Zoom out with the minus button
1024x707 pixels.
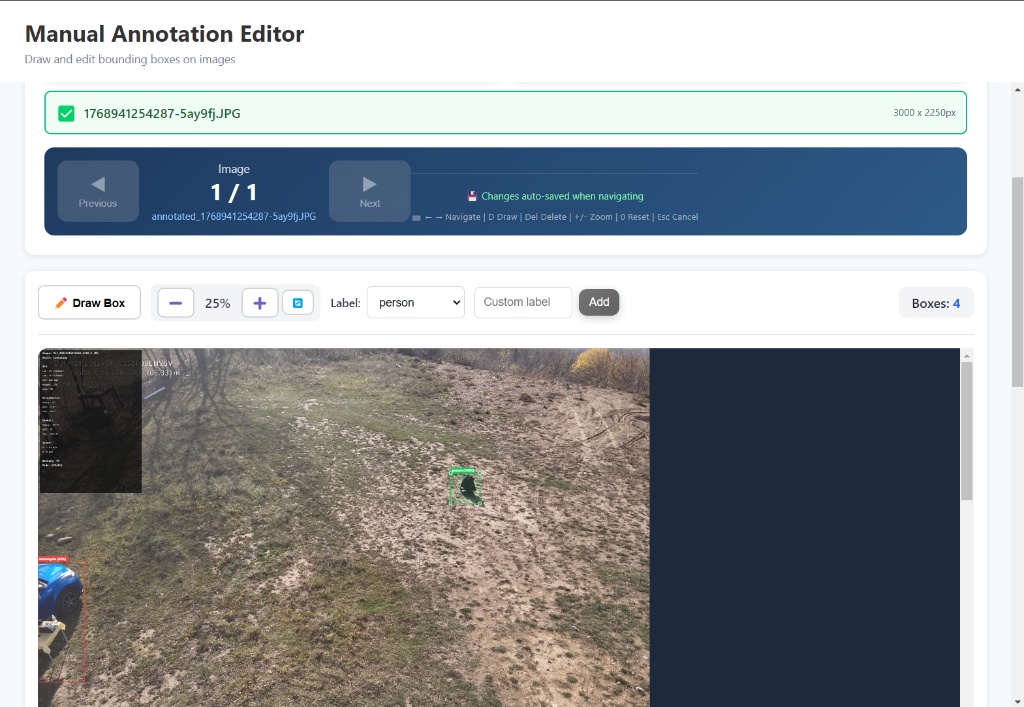click(x=176, y=303)
